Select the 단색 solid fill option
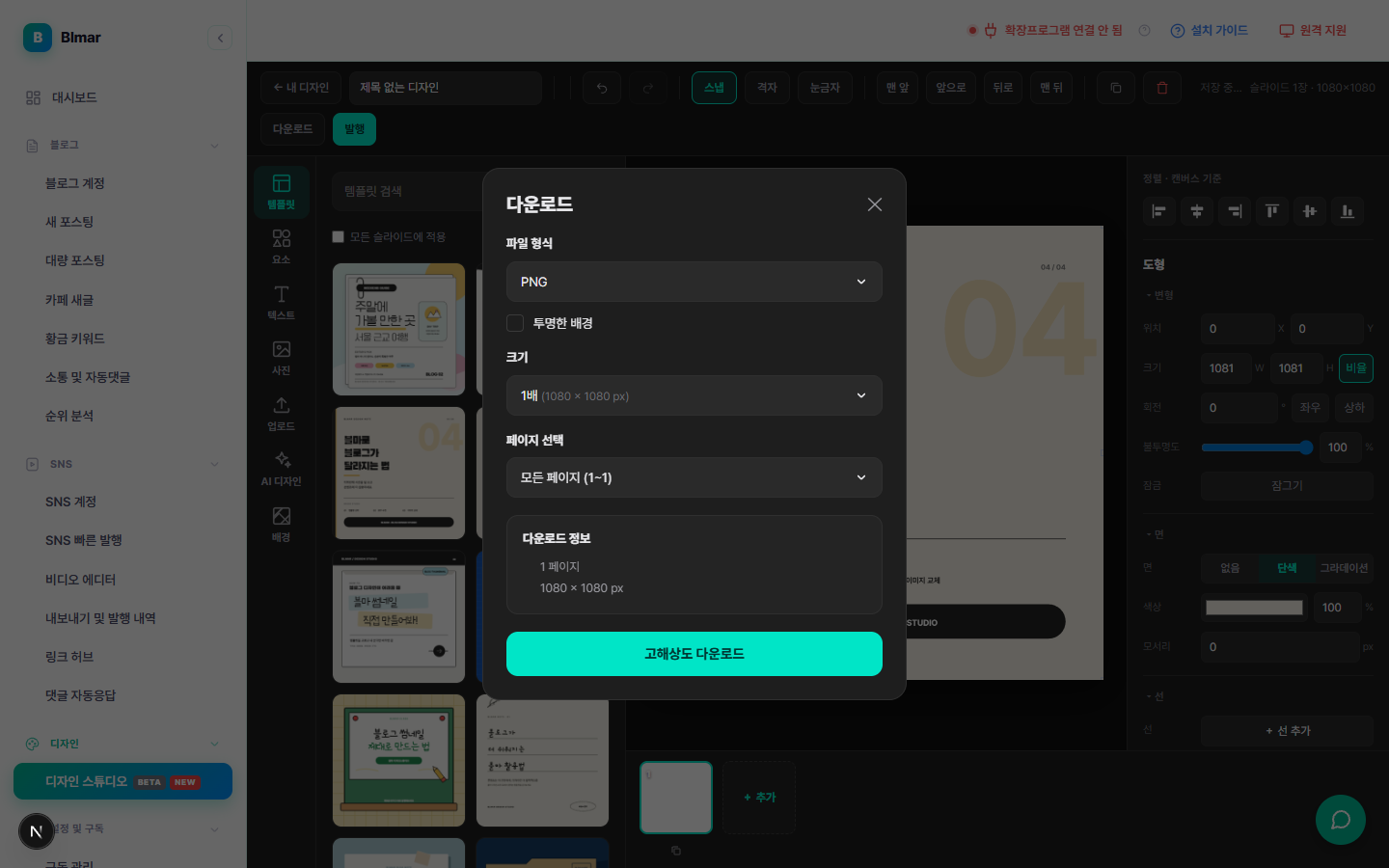Screen dimensions: 1389x868 (1287, 568)
